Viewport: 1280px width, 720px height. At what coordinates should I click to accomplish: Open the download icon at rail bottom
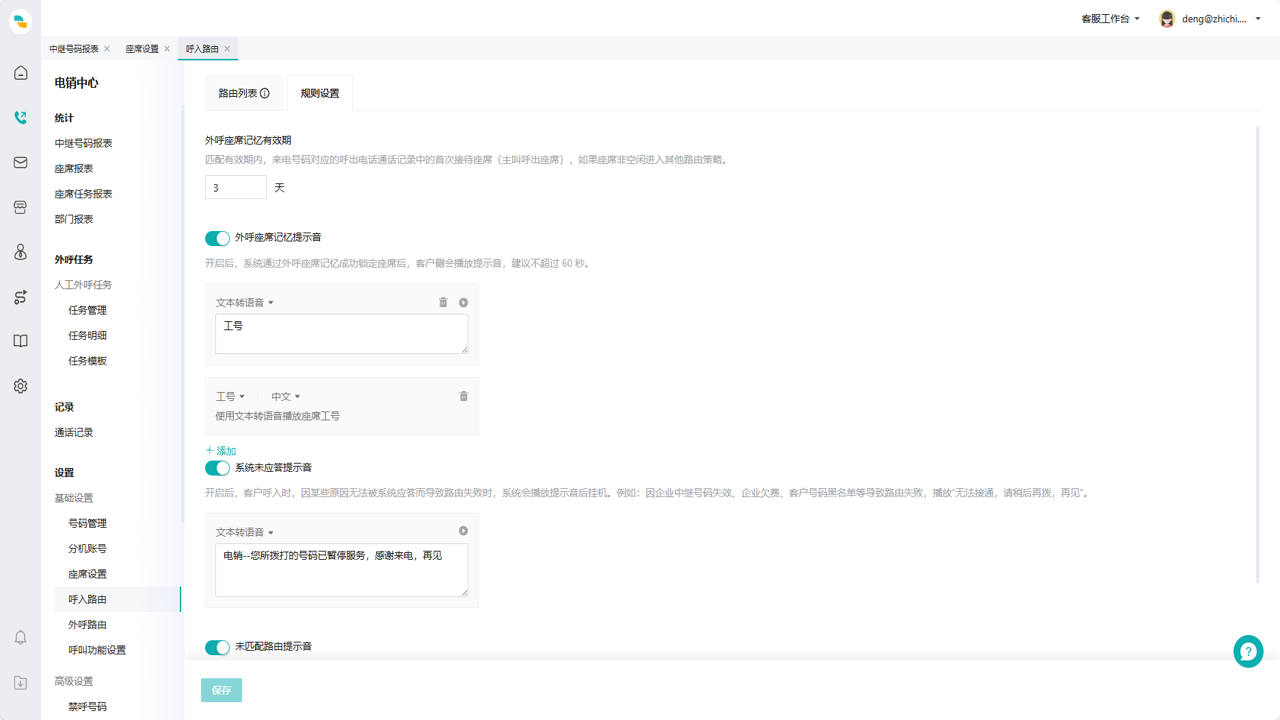click(x=20, y=683)
